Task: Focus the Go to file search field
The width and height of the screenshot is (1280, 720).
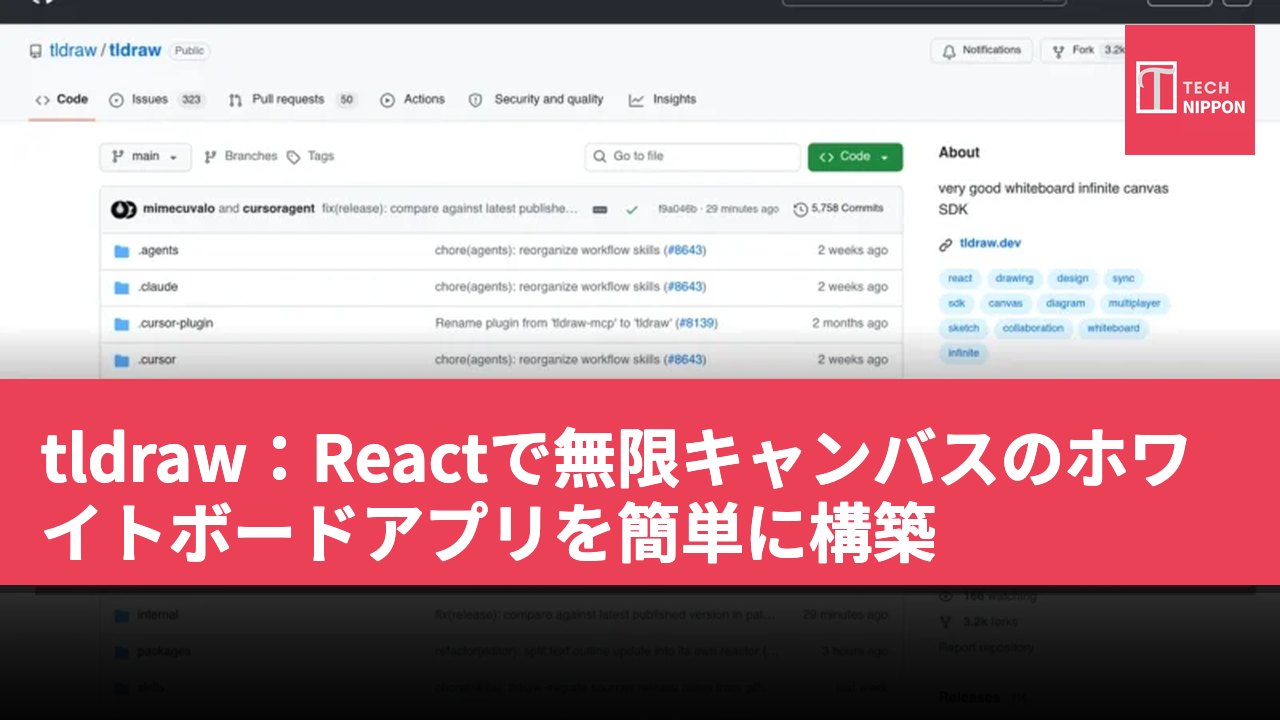Action: point(693,157)
